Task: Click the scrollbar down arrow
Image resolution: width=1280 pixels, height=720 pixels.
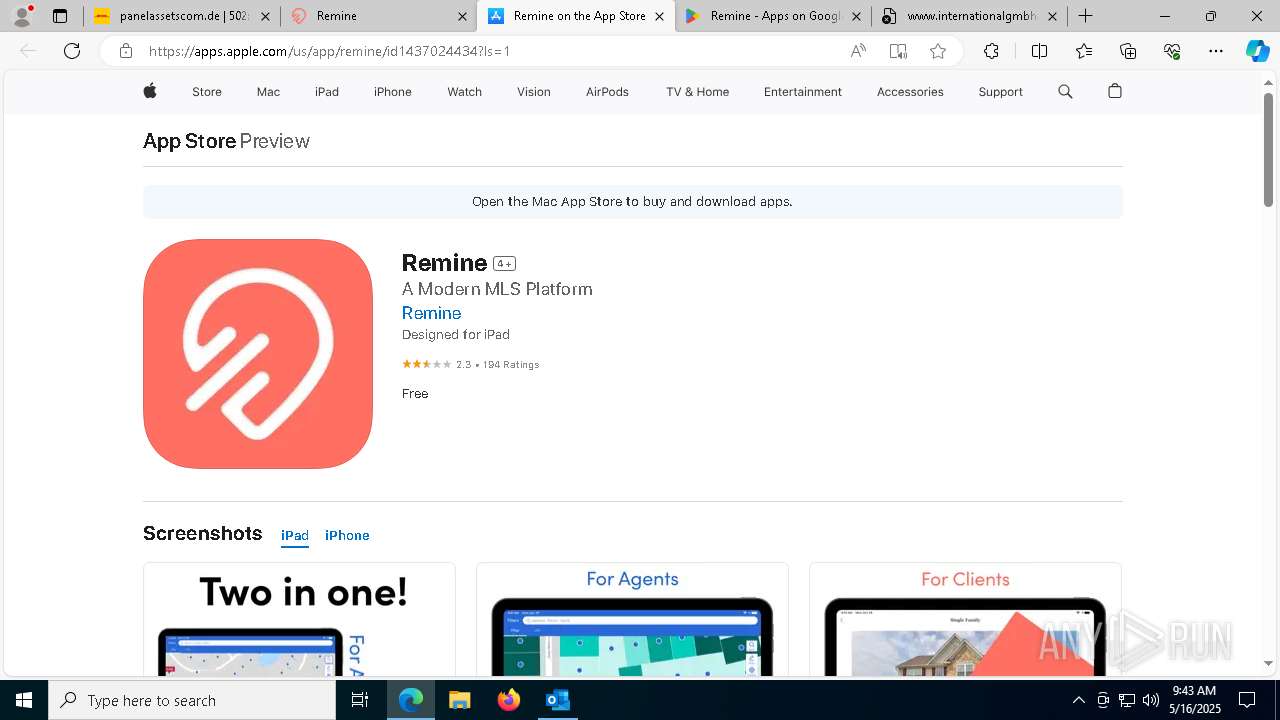Action: pyautogui.click(x=1269, y=663)
